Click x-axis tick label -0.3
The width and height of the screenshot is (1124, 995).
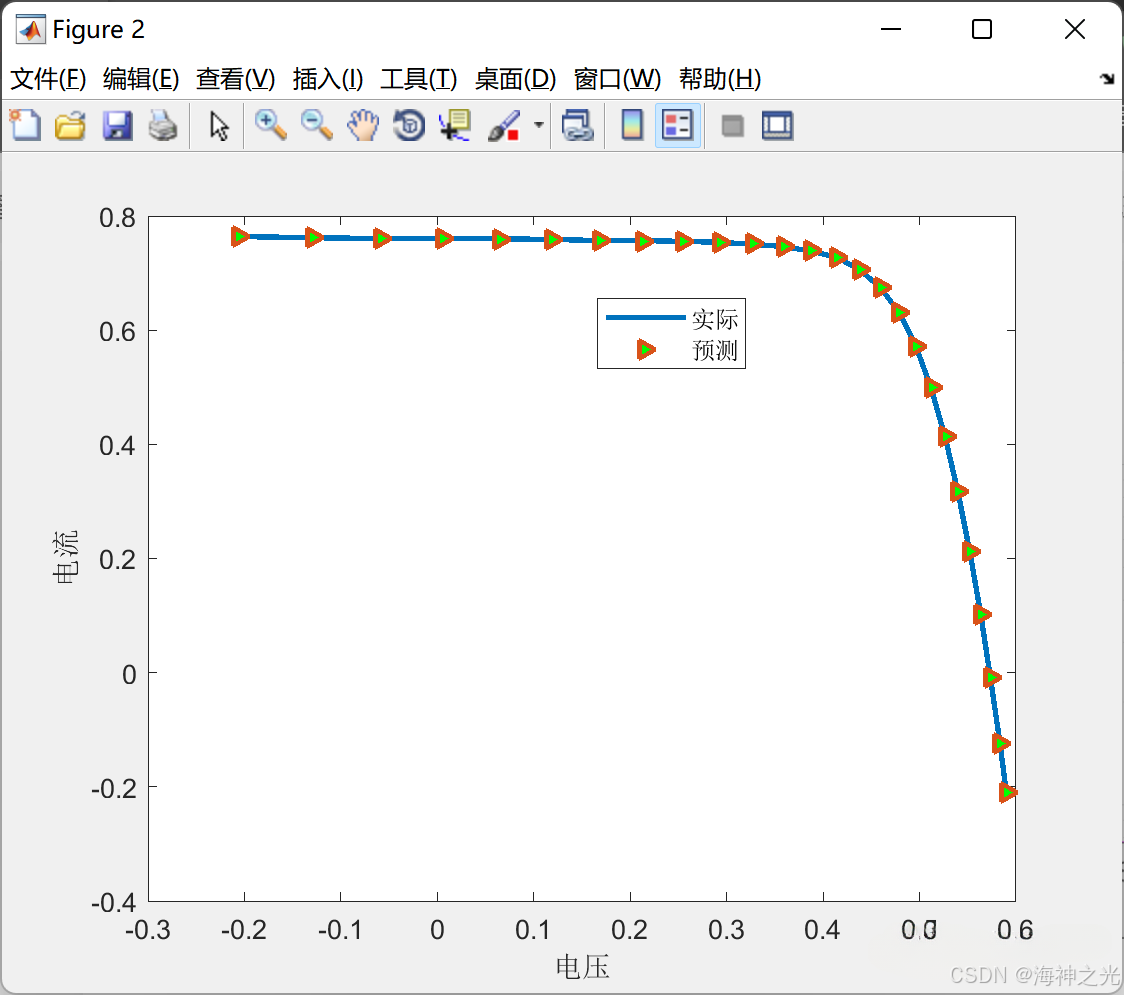tap(148, 930)
